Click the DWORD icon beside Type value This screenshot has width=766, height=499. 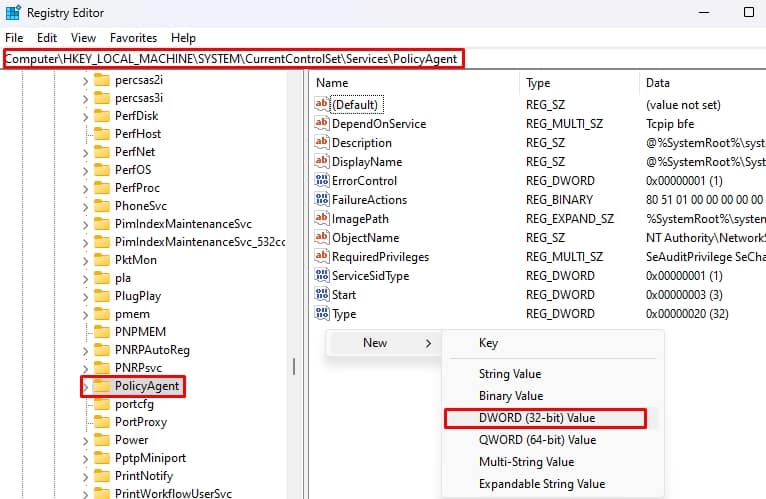click(x=321, y=313)
